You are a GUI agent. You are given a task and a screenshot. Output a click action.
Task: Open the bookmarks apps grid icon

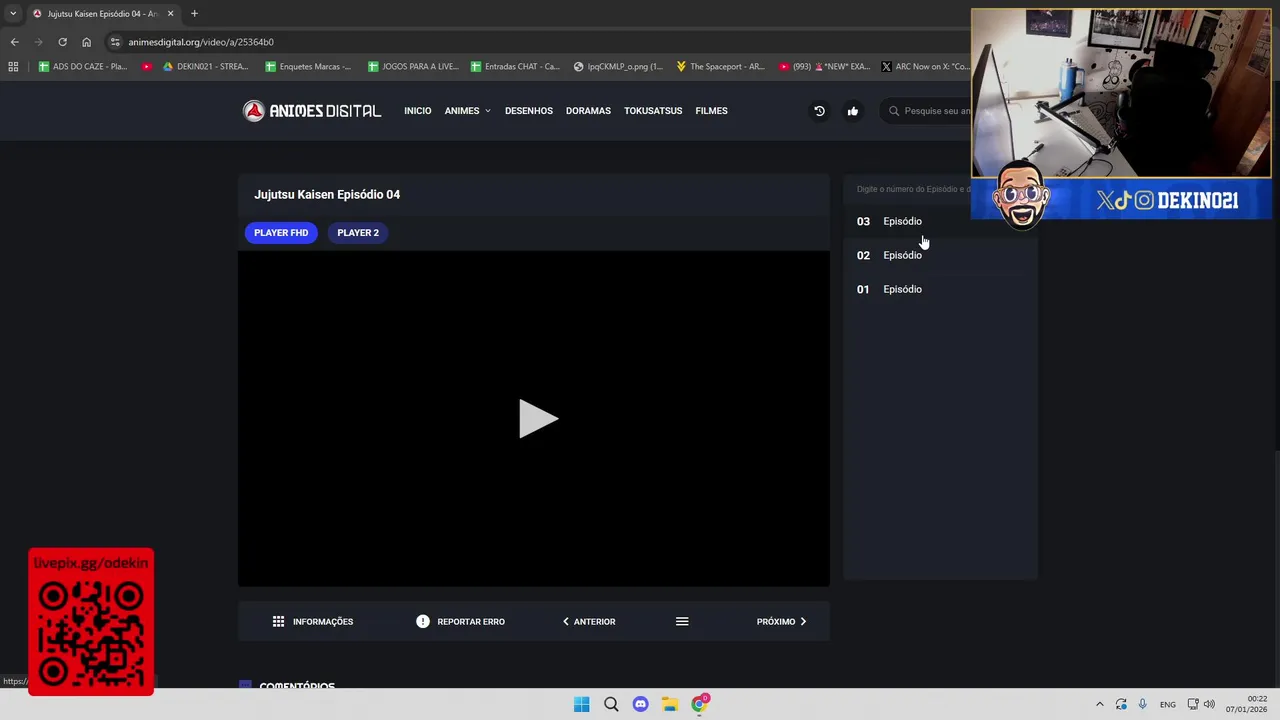13,67
